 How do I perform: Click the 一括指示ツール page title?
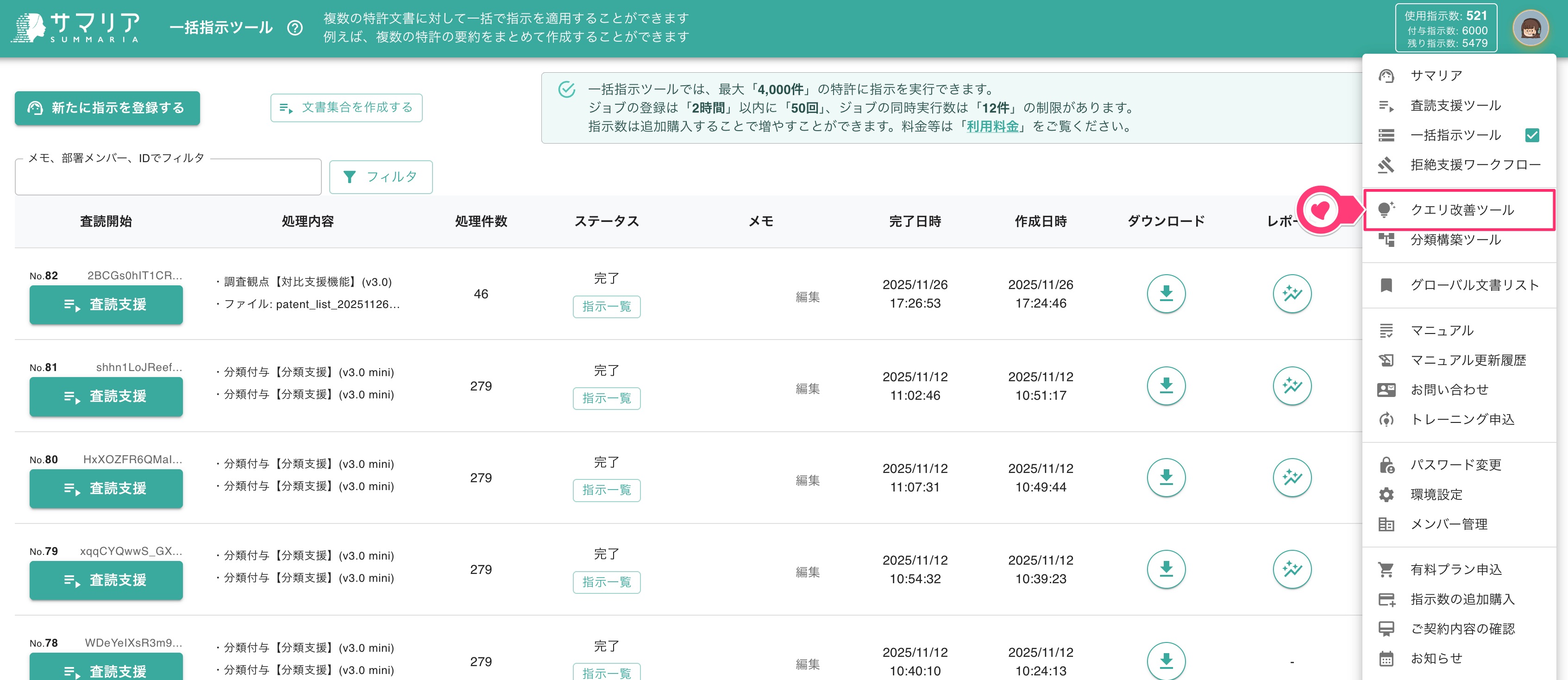pos(220,28)
